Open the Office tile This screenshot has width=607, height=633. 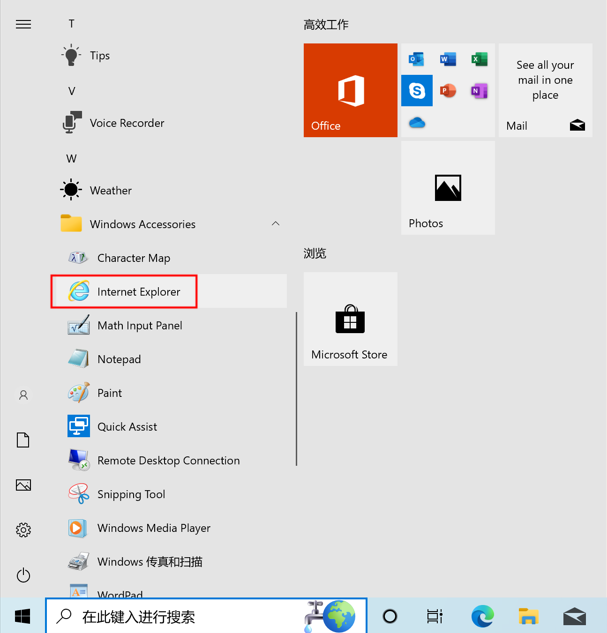click(350, 90)
